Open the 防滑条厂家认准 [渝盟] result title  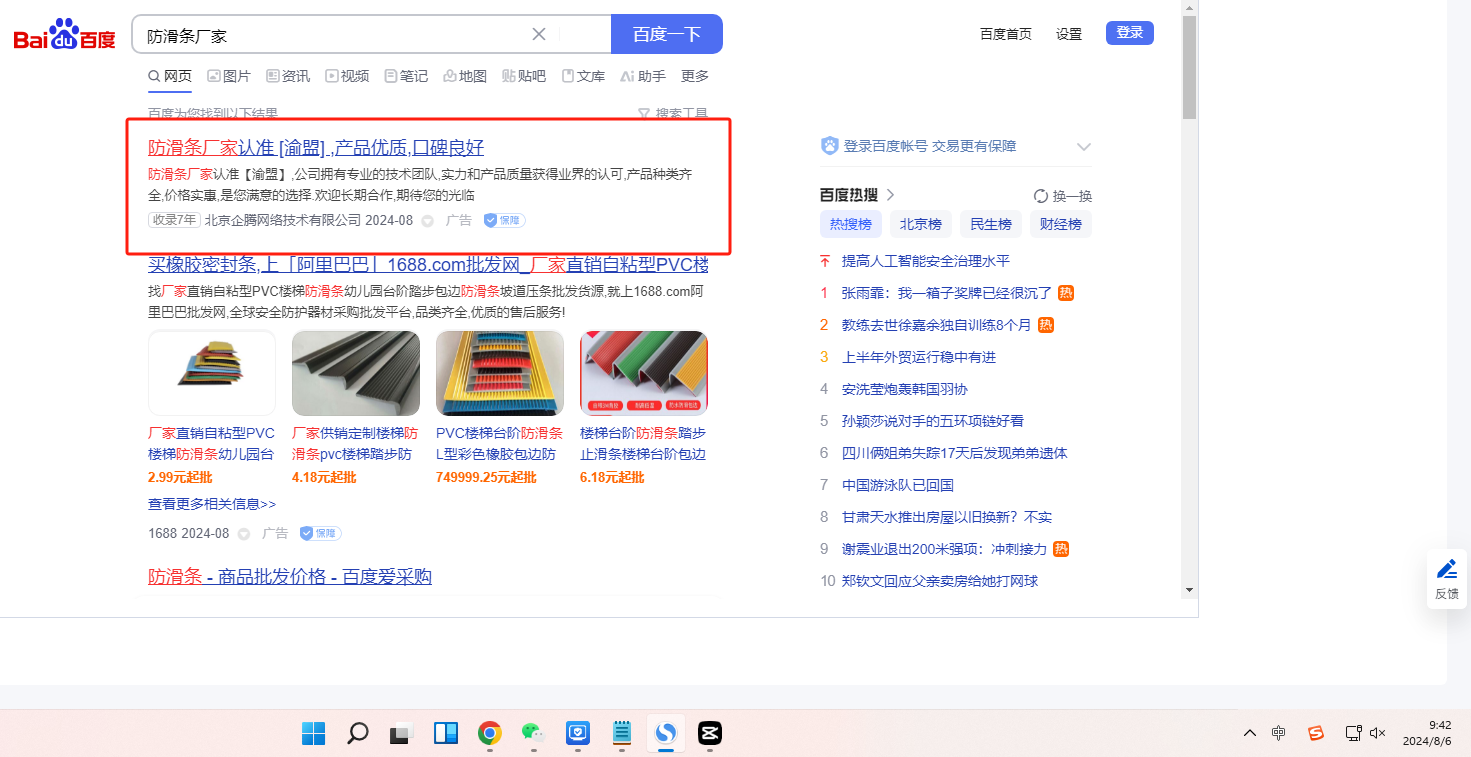pyautogui.click(x=316, y=148)
